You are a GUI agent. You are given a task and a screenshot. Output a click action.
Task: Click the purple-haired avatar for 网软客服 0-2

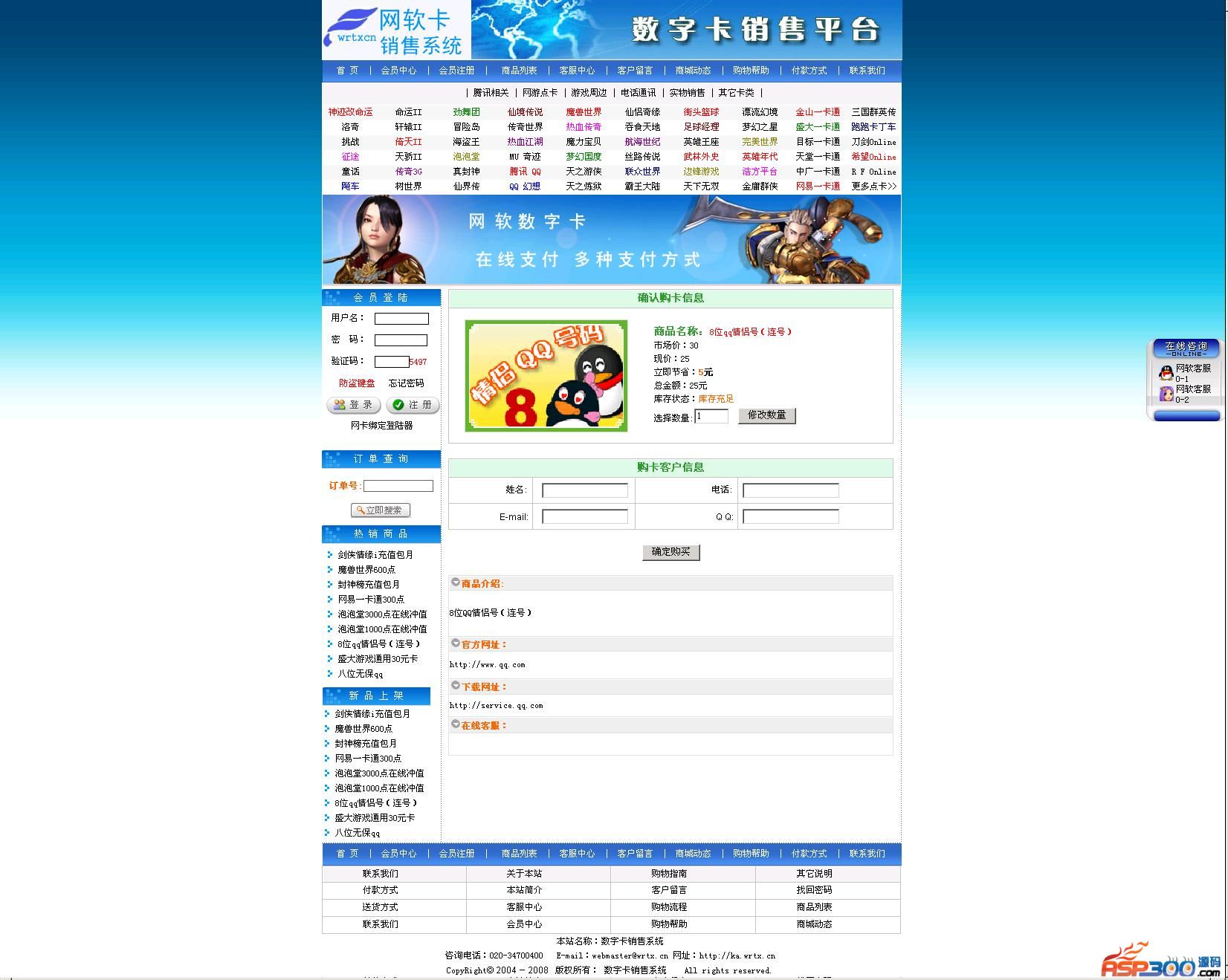tap(1166, 394)
